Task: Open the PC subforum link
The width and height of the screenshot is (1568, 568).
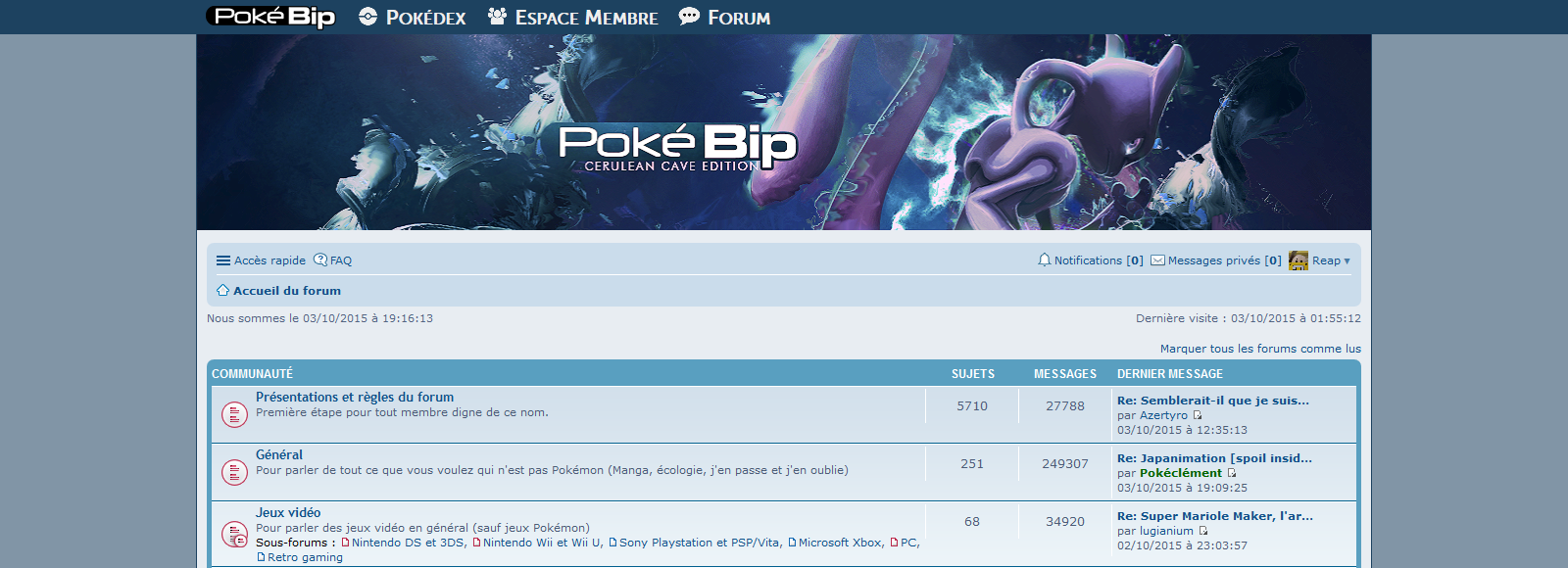Action: 908,543
